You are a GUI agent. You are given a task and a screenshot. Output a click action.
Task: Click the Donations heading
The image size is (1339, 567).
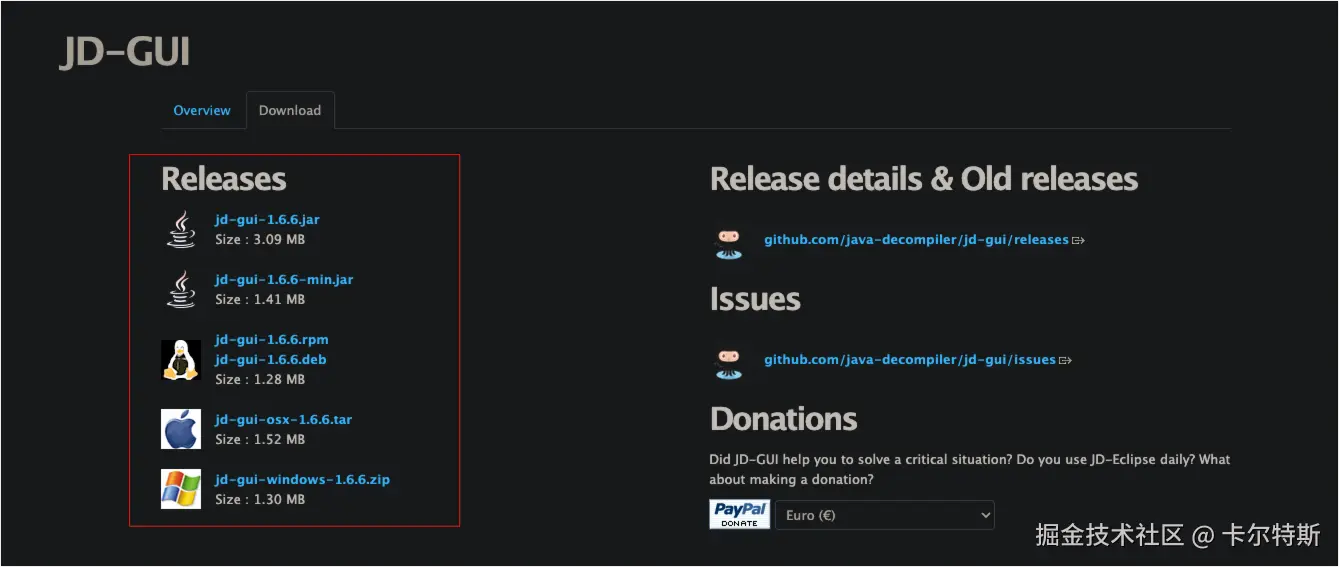[x=784, y=419]
